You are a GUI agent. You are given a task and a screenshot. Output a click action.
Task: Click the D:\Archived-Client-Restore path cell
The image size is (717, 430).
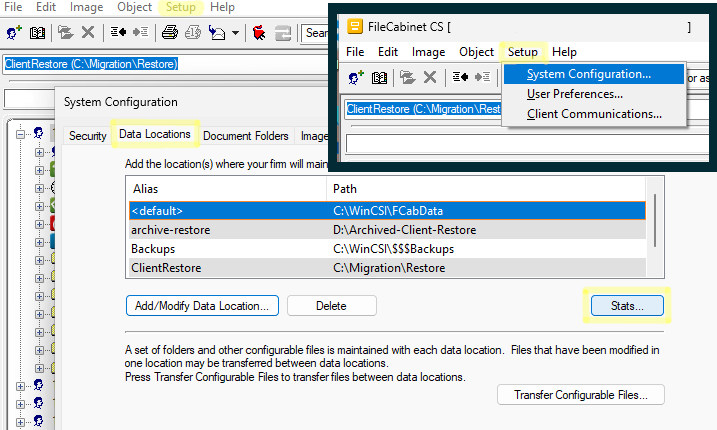click(x=404, y=230)
